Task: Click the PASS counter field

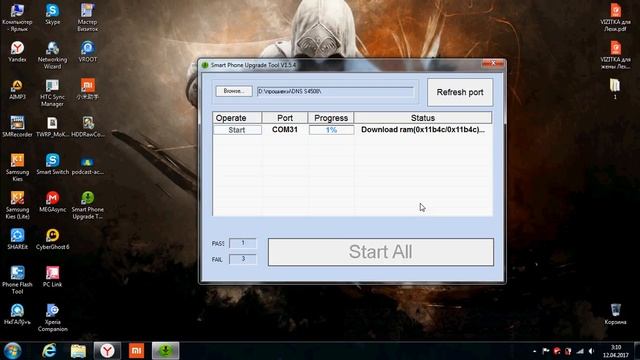Action: tap(243, 243)
